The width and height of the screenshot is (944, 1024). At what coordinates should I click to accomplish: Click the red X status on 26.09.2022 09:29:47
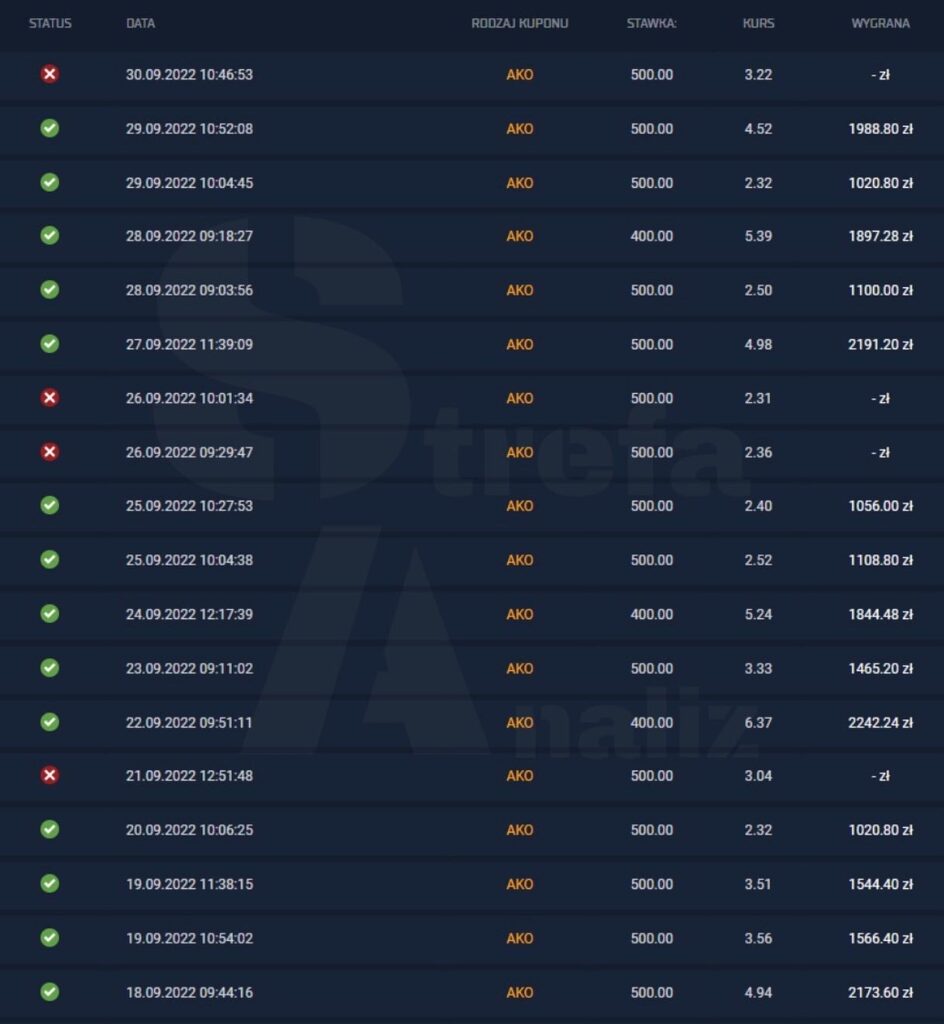pyautogui.click(x=50, y=452)
